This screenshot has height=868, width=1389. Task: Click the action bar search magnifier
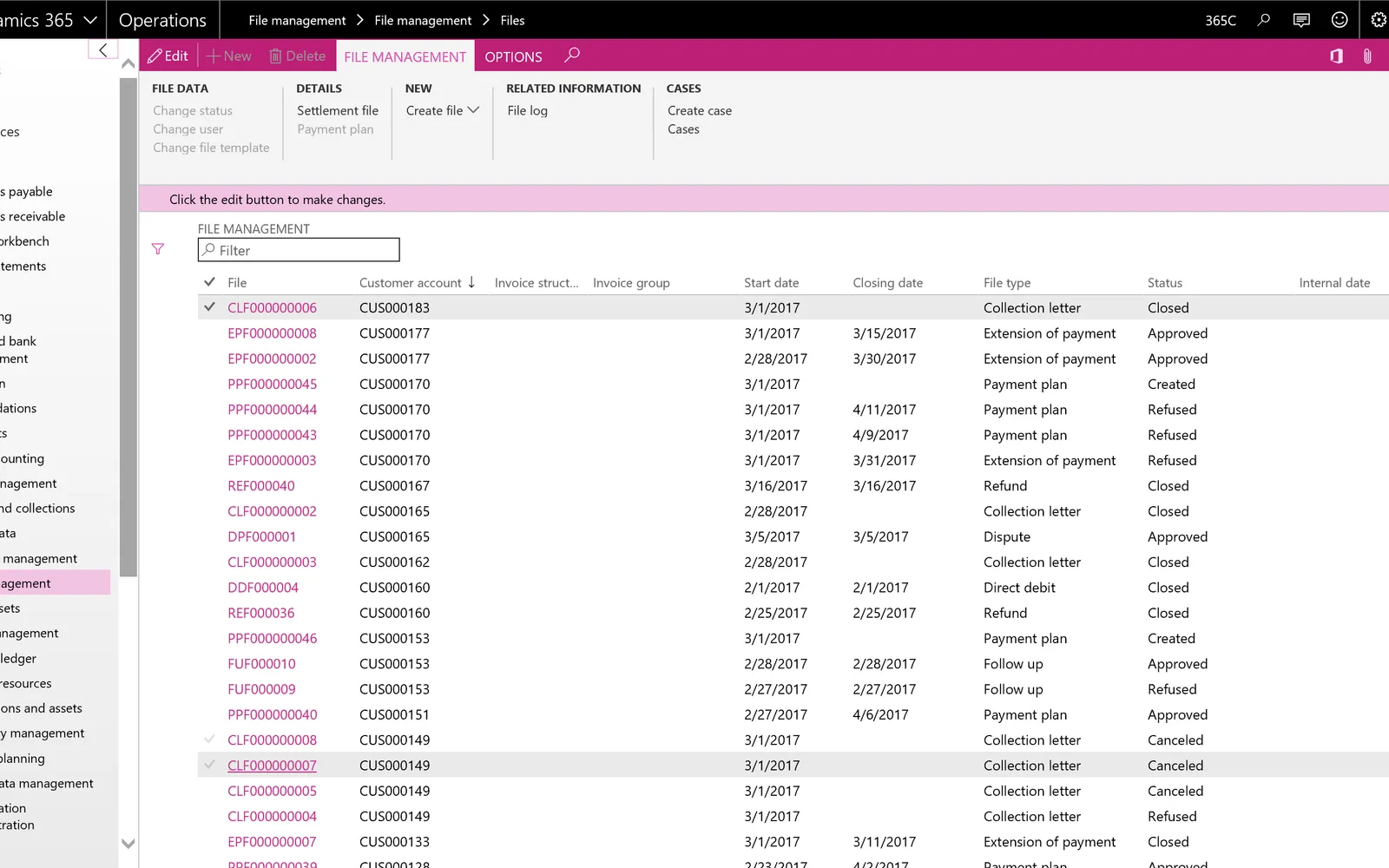click(x=571, y=56)
